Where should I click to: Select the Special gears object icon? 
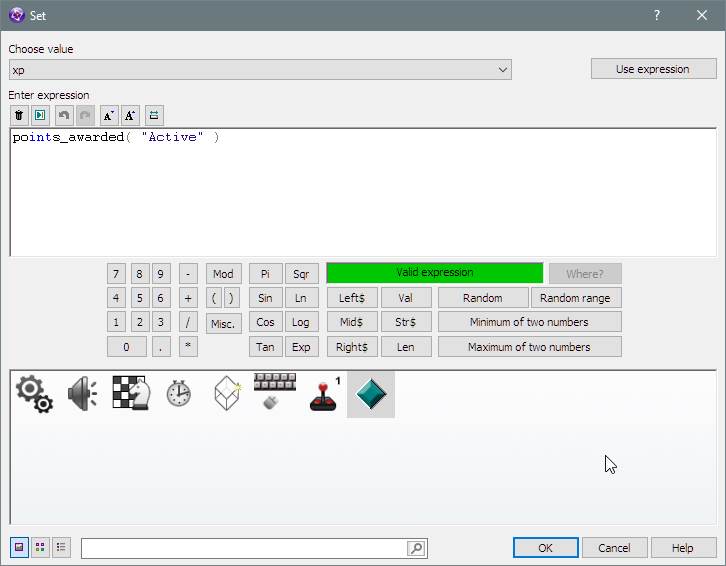(35, 394)
